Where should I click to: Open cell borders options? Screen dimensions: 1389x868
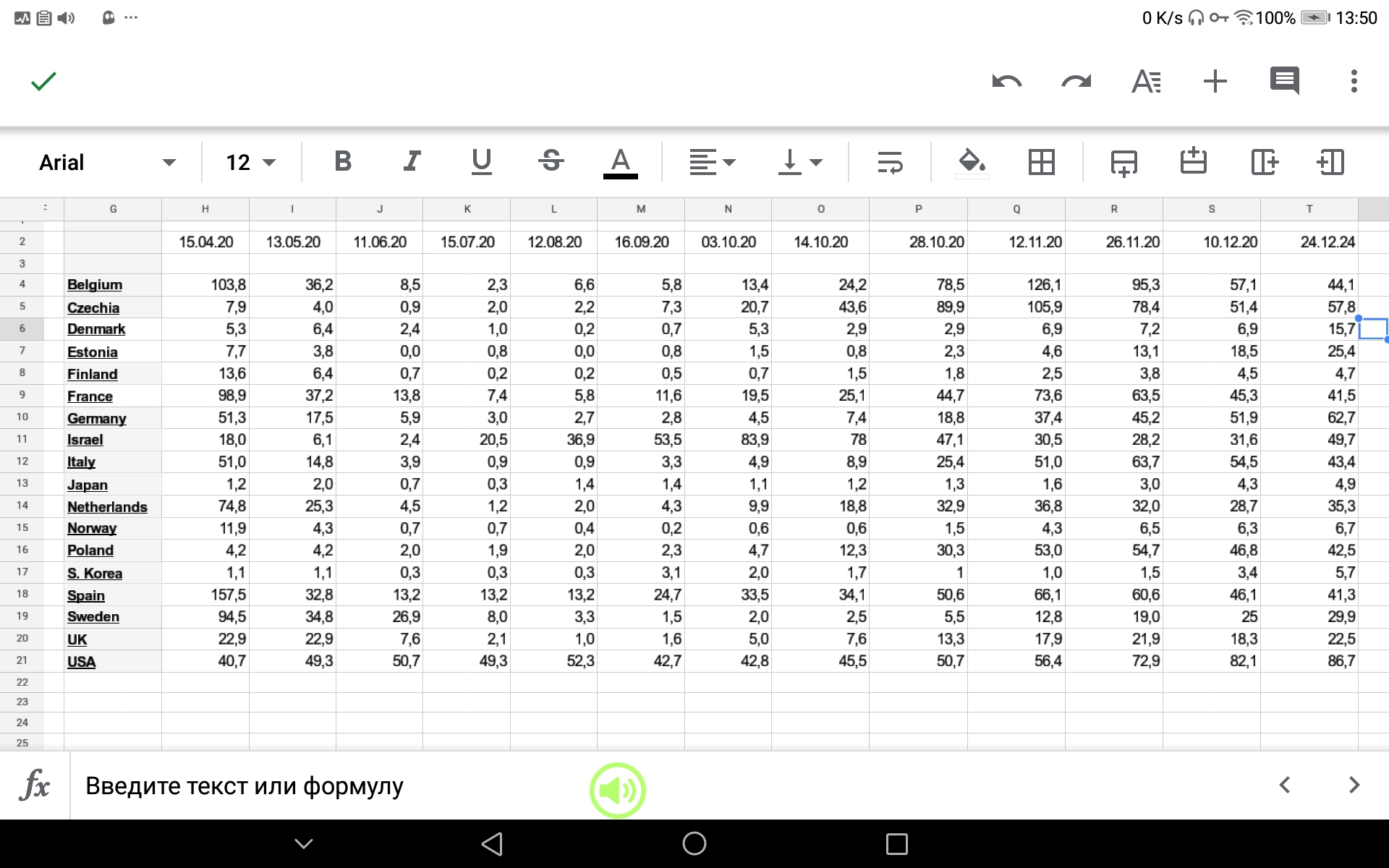tap(1041, 162)
